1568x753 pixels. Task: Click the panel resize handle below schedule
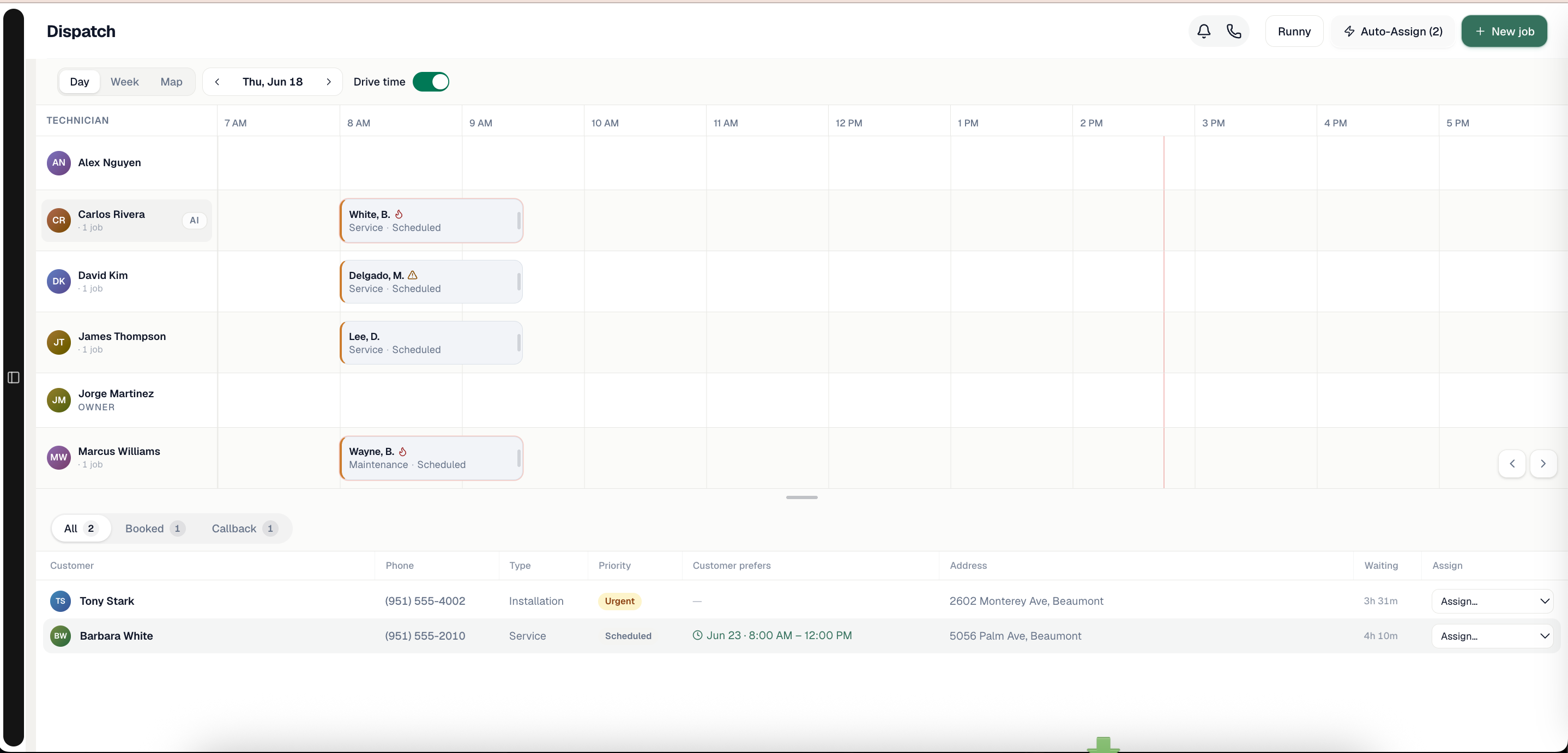click(801, 497)
